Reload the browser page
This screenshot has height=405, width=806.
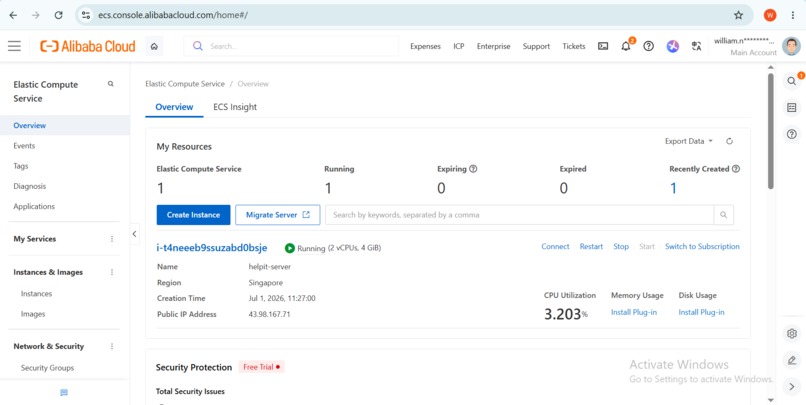(x=59, y=15)
